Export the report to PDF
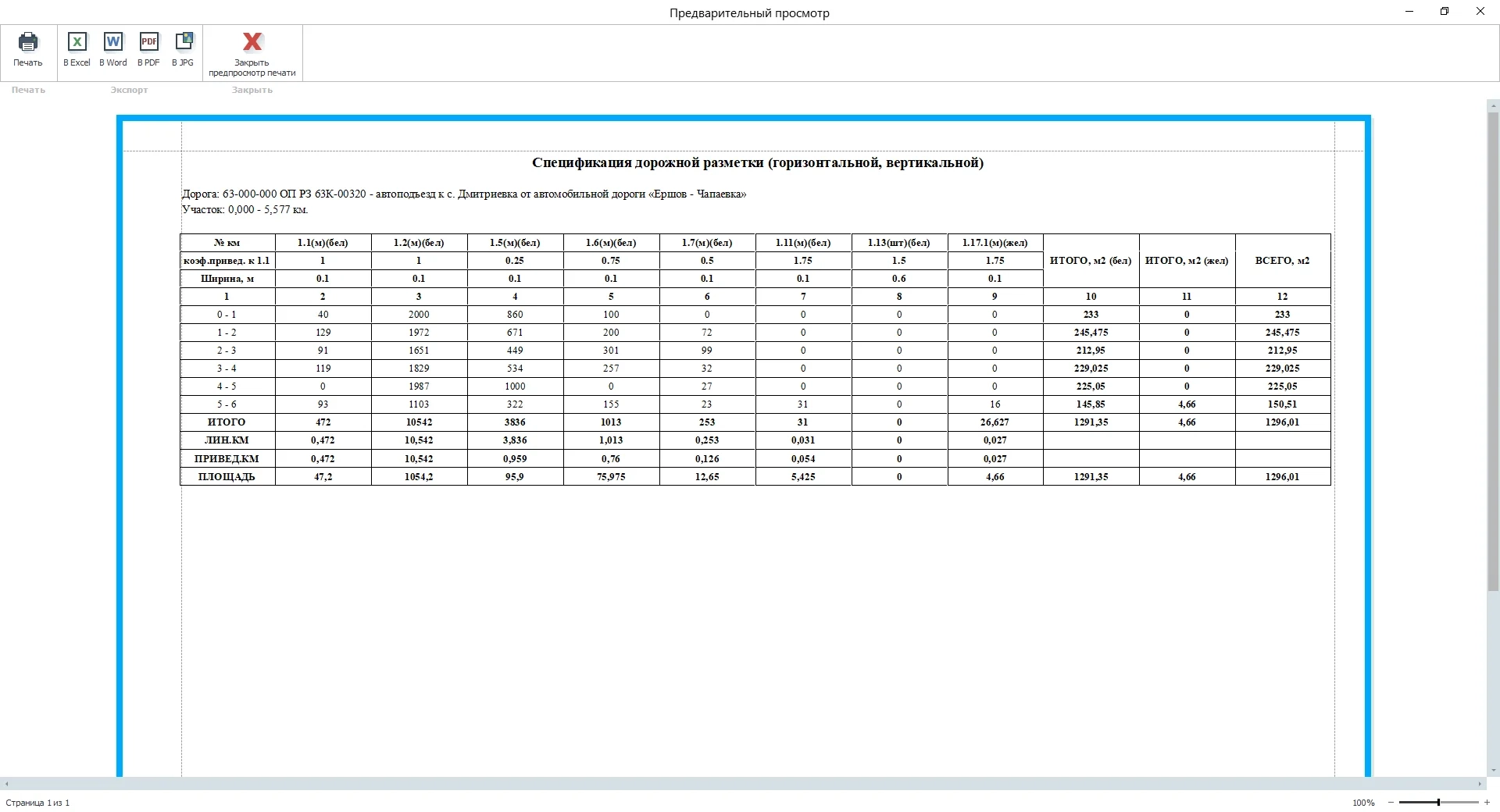 [x=148, y=43]
